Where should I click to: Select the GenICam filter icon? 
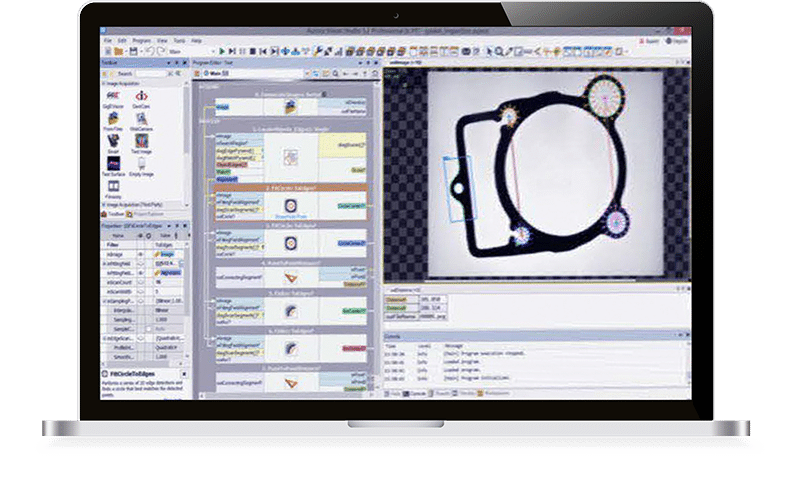click(141, 97)
